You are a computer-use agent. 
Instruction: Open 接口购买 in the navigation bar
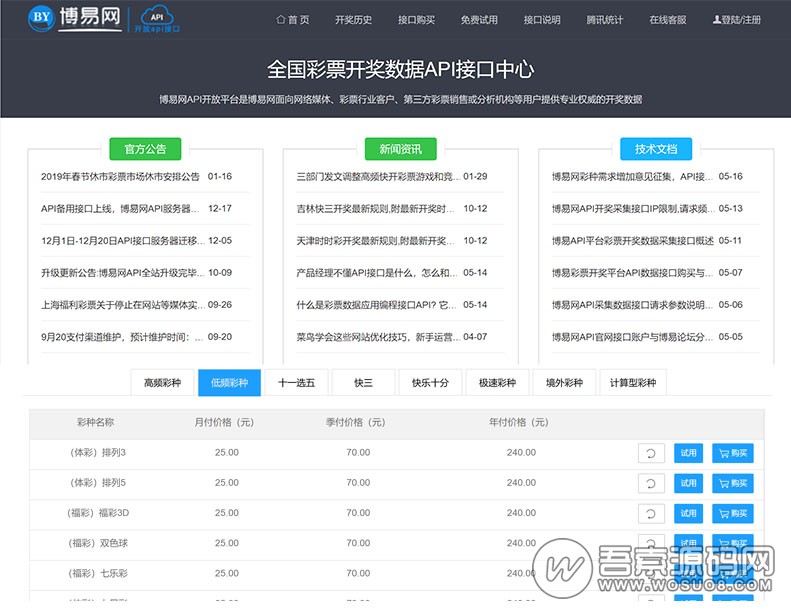click(416, 20)
